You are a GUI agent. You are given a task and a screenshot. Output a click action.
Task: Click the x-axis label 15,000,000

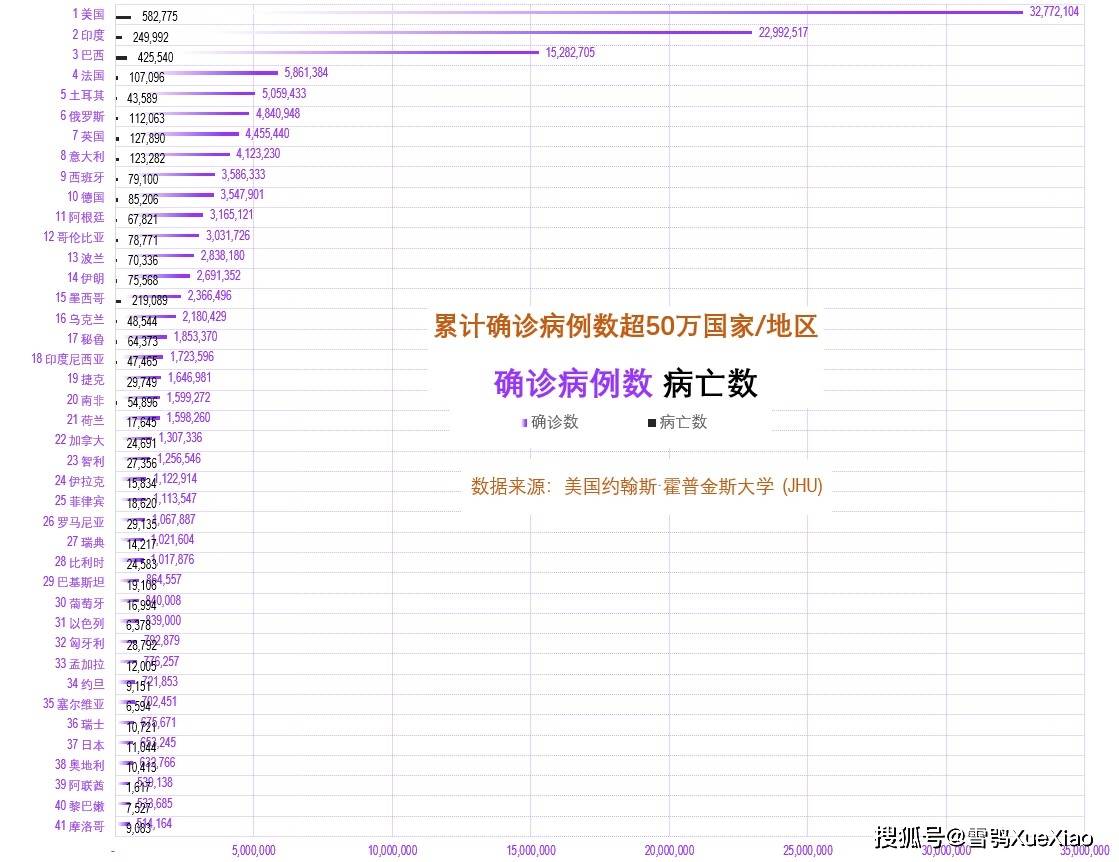point(531,850)
